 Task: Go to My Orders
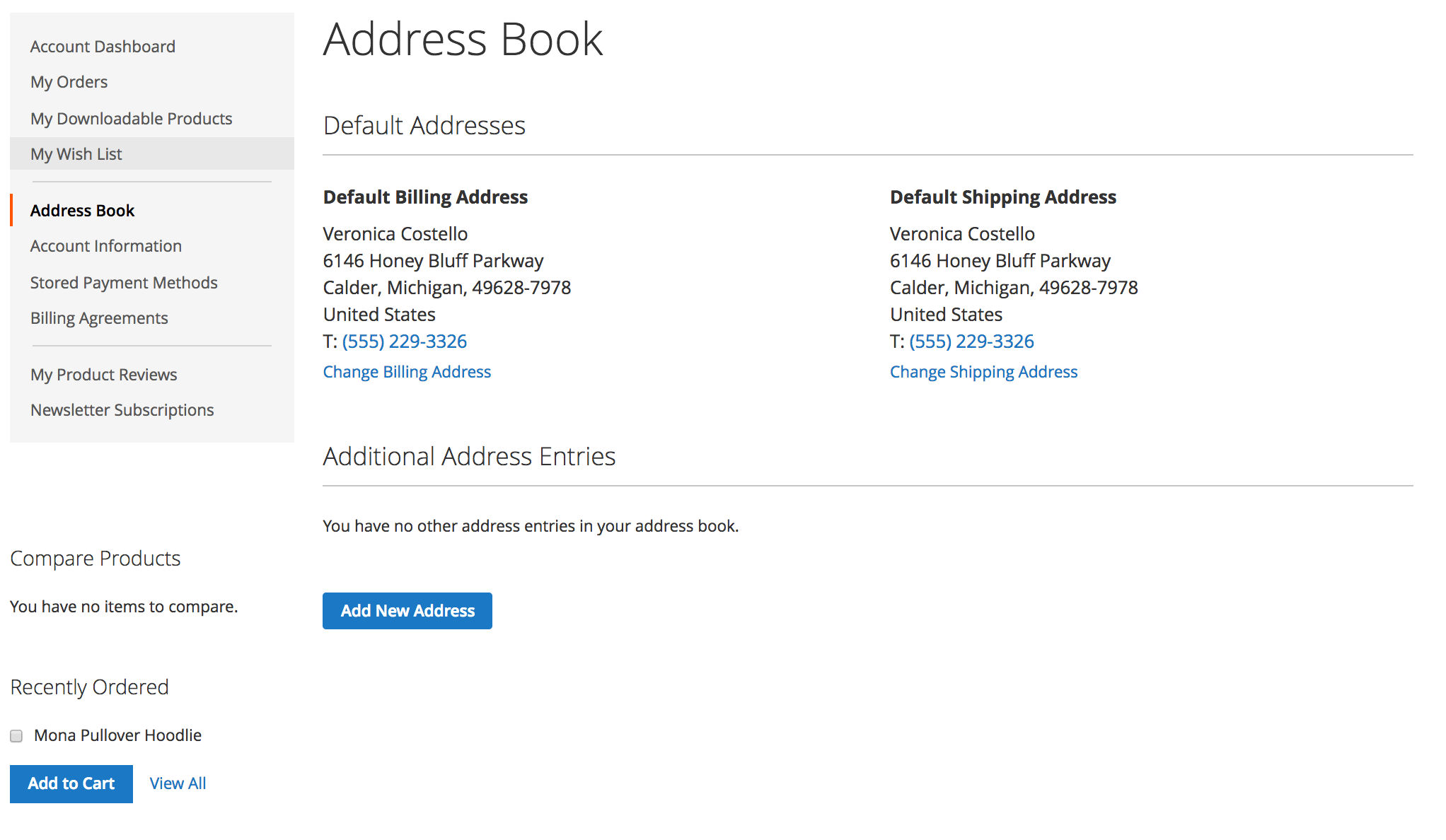pos(69,82)
